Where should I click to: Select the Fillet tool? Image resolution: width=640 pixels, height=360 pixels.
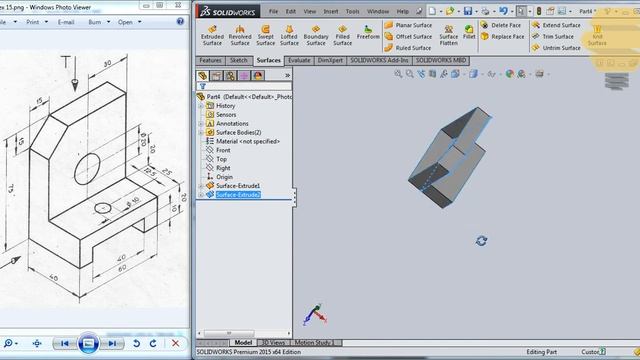pyautogui.click(x=469, y=32)
